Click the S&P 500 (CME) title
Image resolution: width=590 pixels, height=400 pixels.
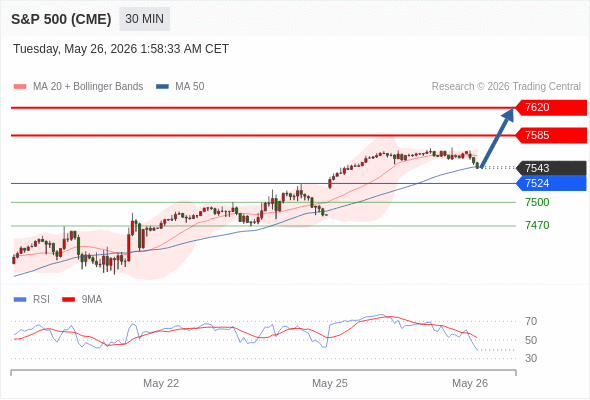tap(61, 19)
